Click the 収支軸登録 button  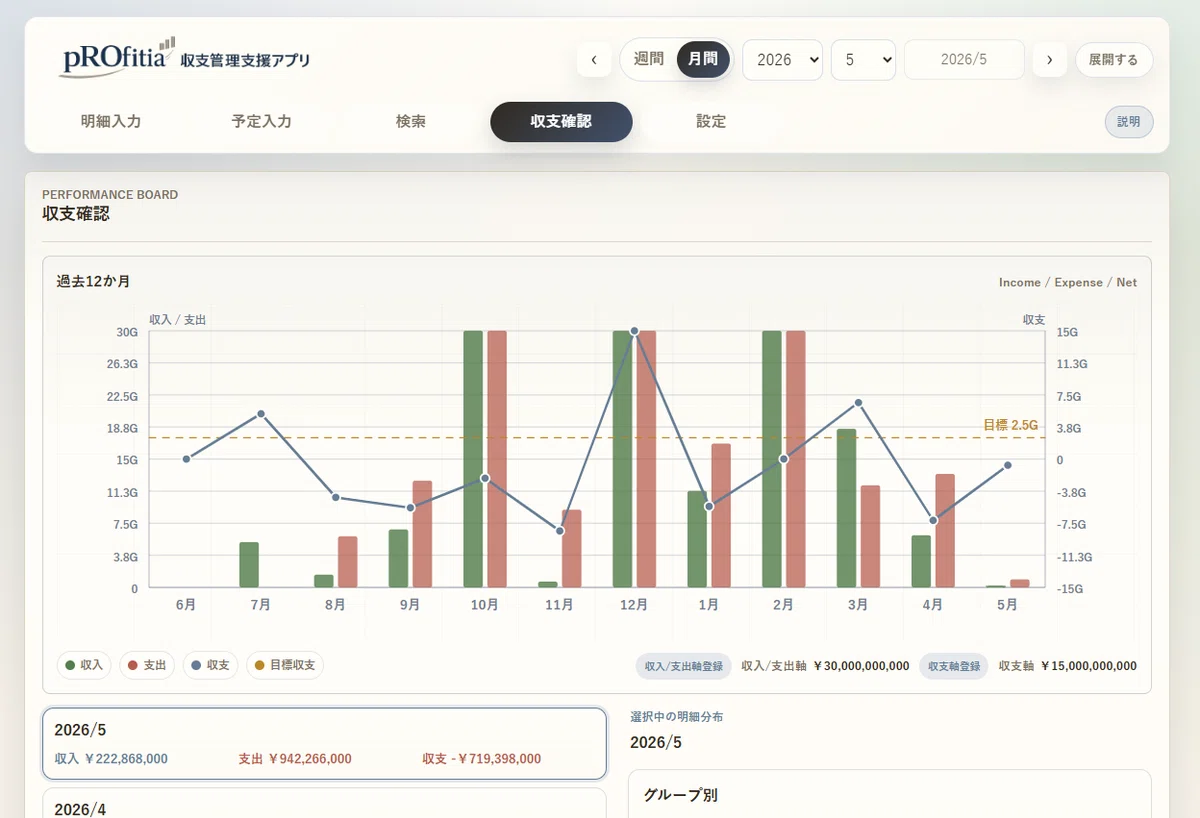[954, 666]
